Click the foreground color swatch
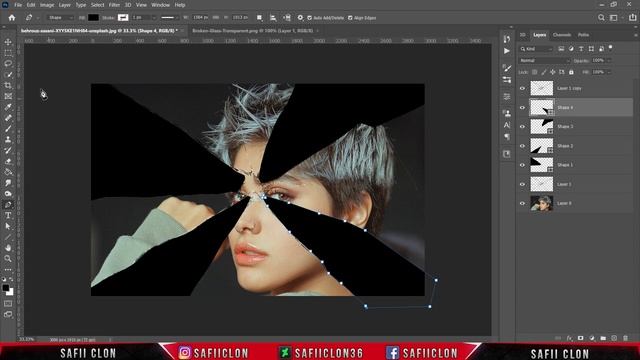Viewport: 640px width, 360px height. (6, 288)
